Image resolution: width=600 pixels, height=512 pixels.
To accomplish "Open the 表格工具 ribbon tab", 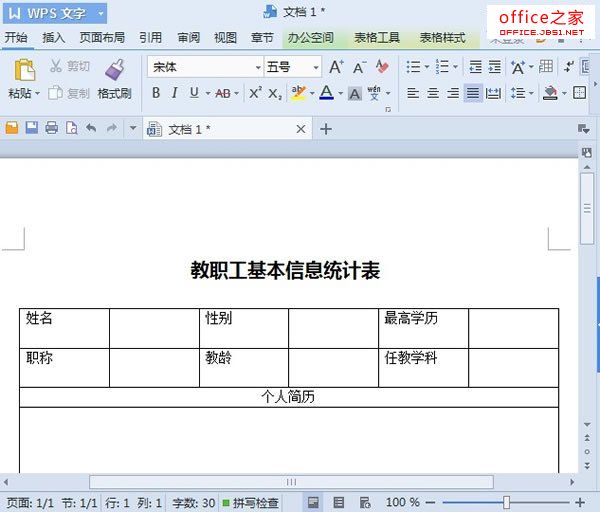I will click(x=377, y=38).
